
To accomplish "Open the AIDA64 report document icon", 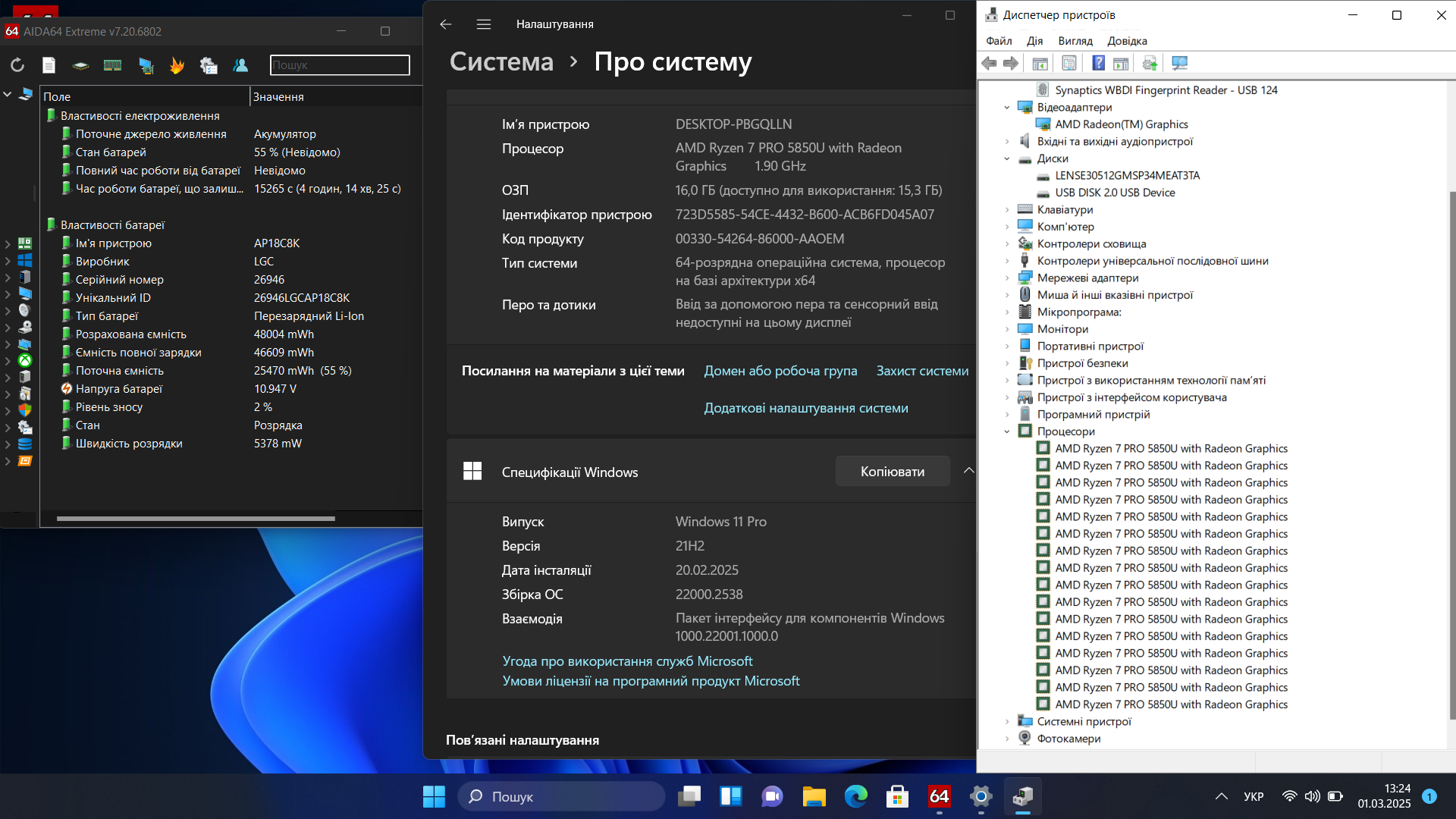I will [49, 65].
